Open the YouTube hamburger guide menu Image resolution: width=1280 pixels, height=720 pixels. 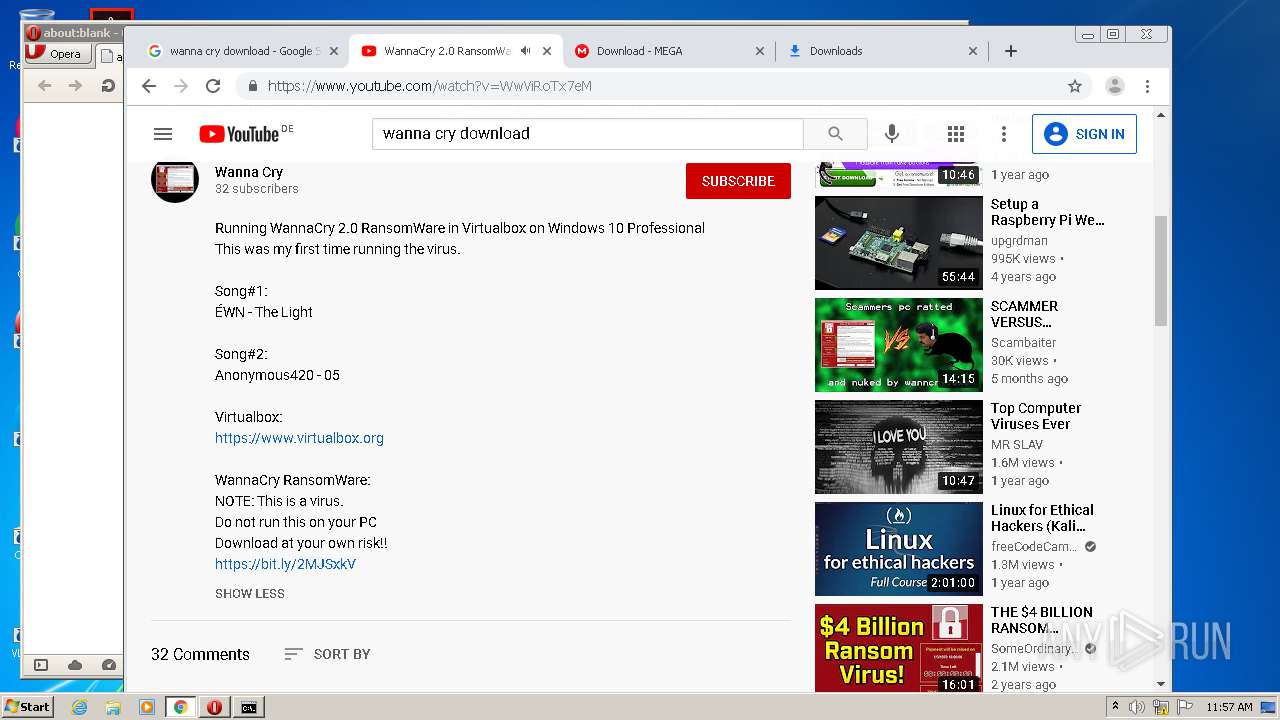(x=163, y=134)
